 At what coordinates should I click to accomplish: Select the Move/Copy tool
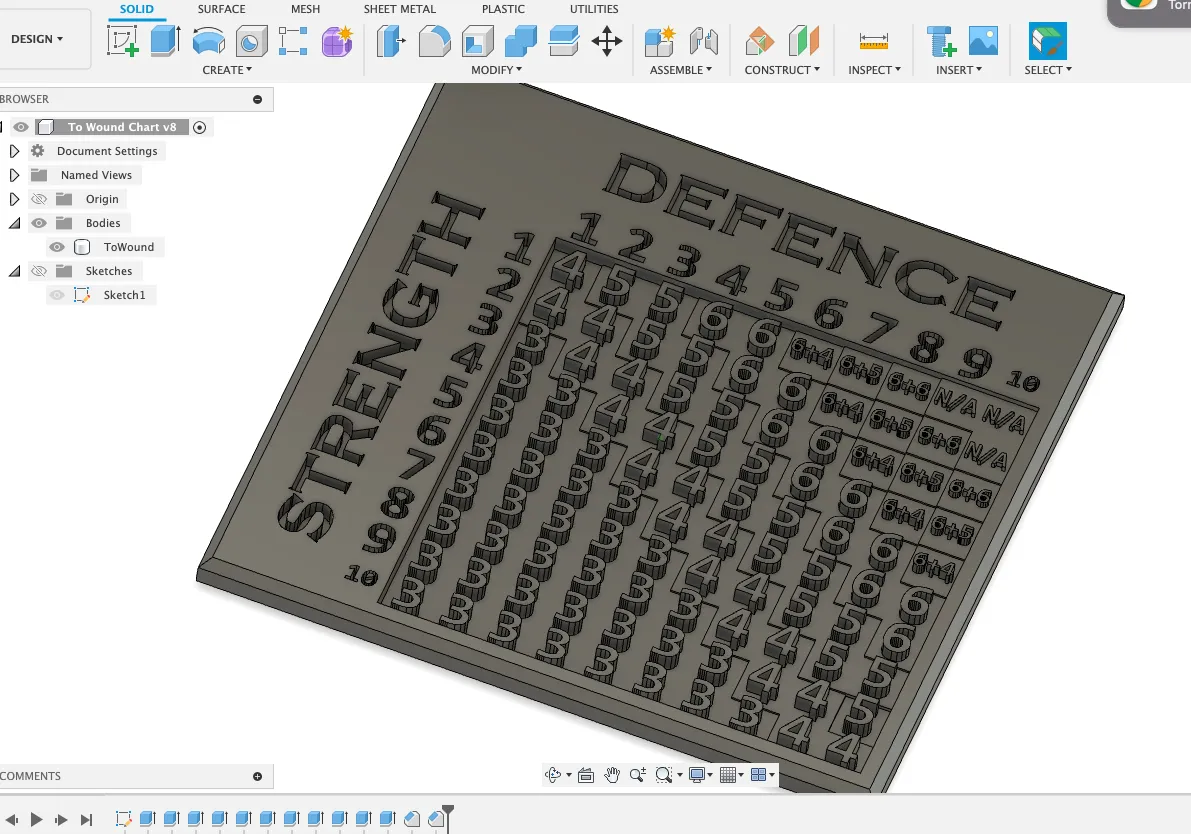[x=607, y=41]
